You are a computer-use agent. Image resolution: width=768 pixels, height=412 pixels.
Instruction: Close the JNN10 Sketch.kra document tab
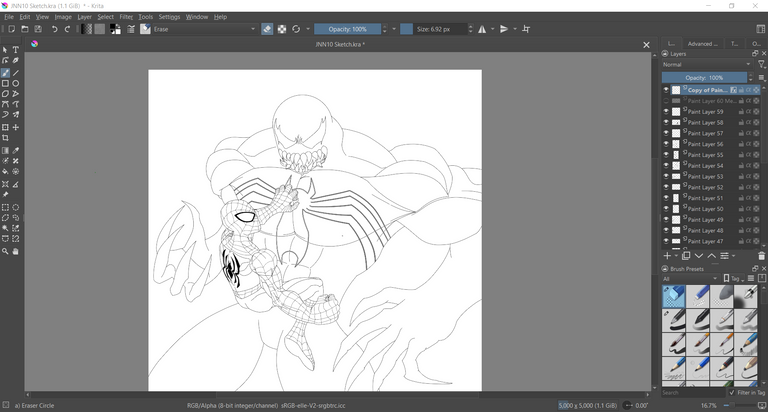pos(647,45)
